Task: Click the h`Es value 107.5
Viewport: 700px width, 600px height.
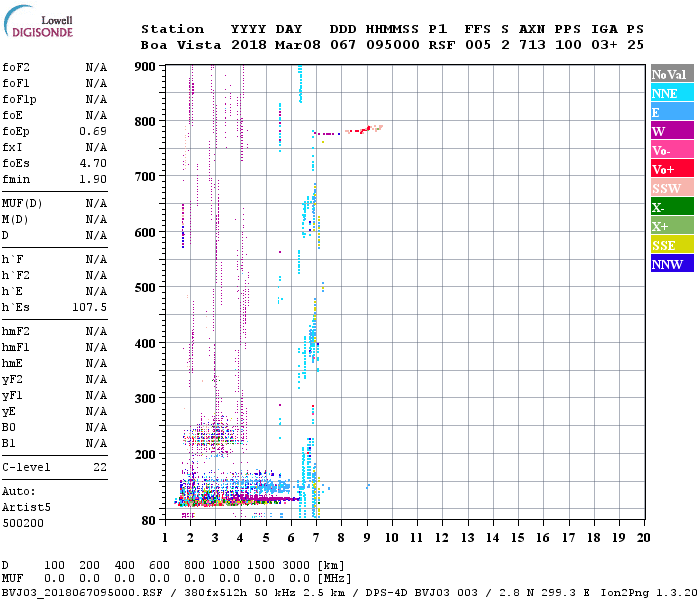Action: coord(89,307)
